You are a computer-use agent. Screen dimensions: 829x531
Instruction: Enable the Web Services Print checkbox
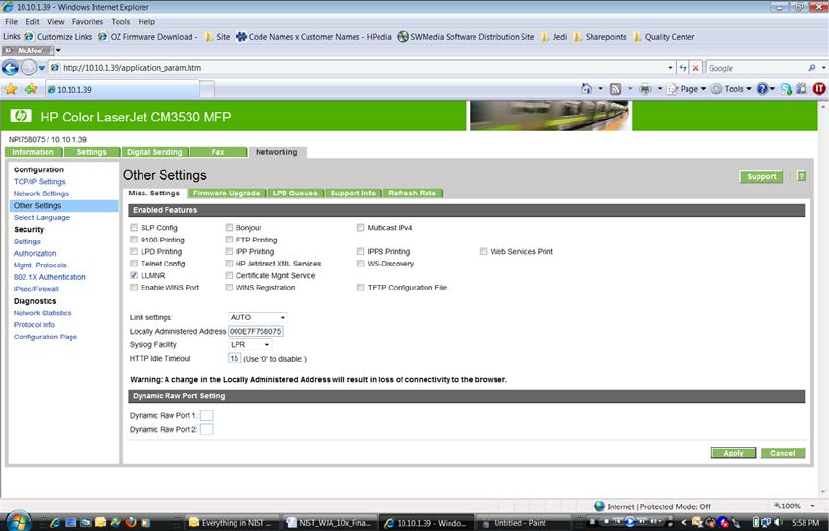click(x=483, y=251)
